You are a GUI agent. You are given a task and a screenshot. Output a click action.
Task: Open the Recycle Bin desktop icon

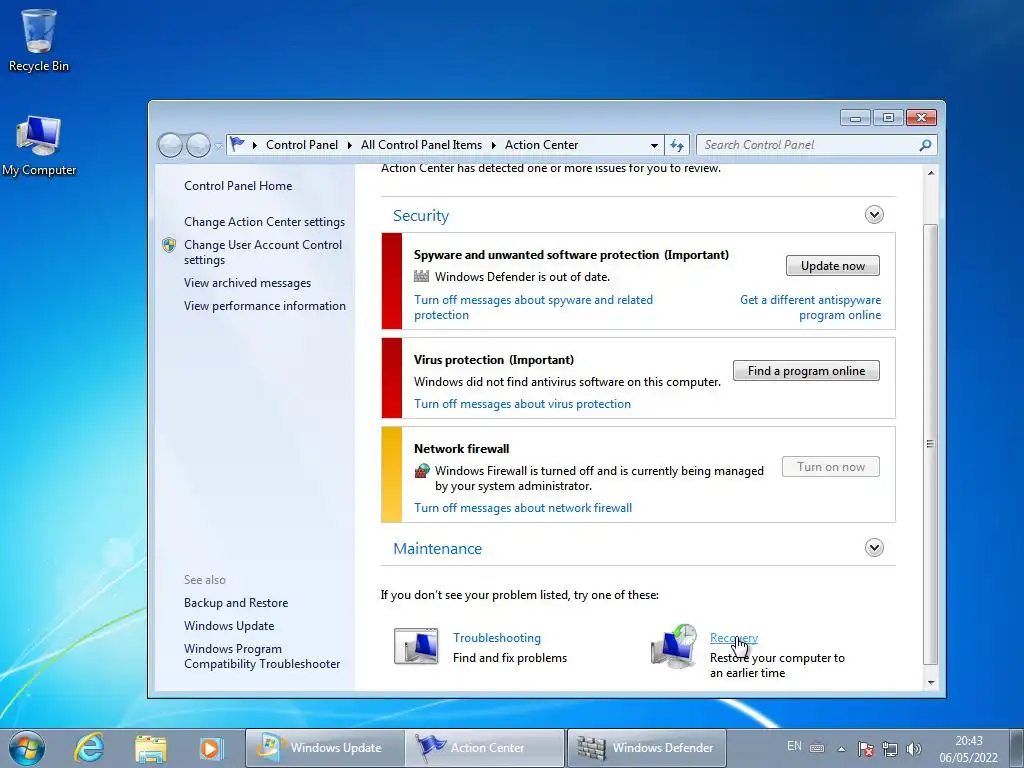tap(39, 40)
